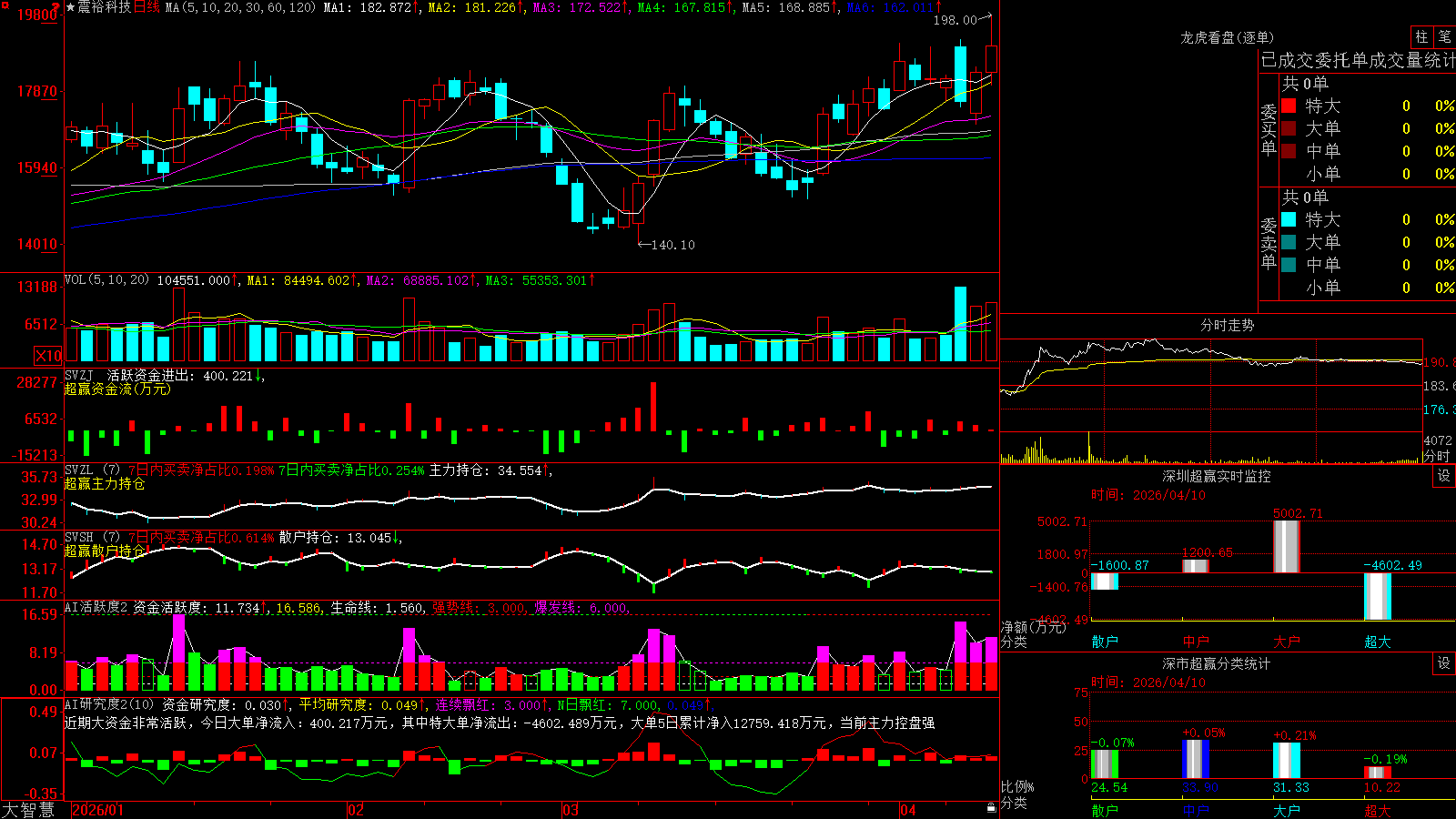Image resolution: width=1456 pixels, height=819 pixels.
Task: Jump to the 04 month timeline marker
Action: (x=907, y=810)
